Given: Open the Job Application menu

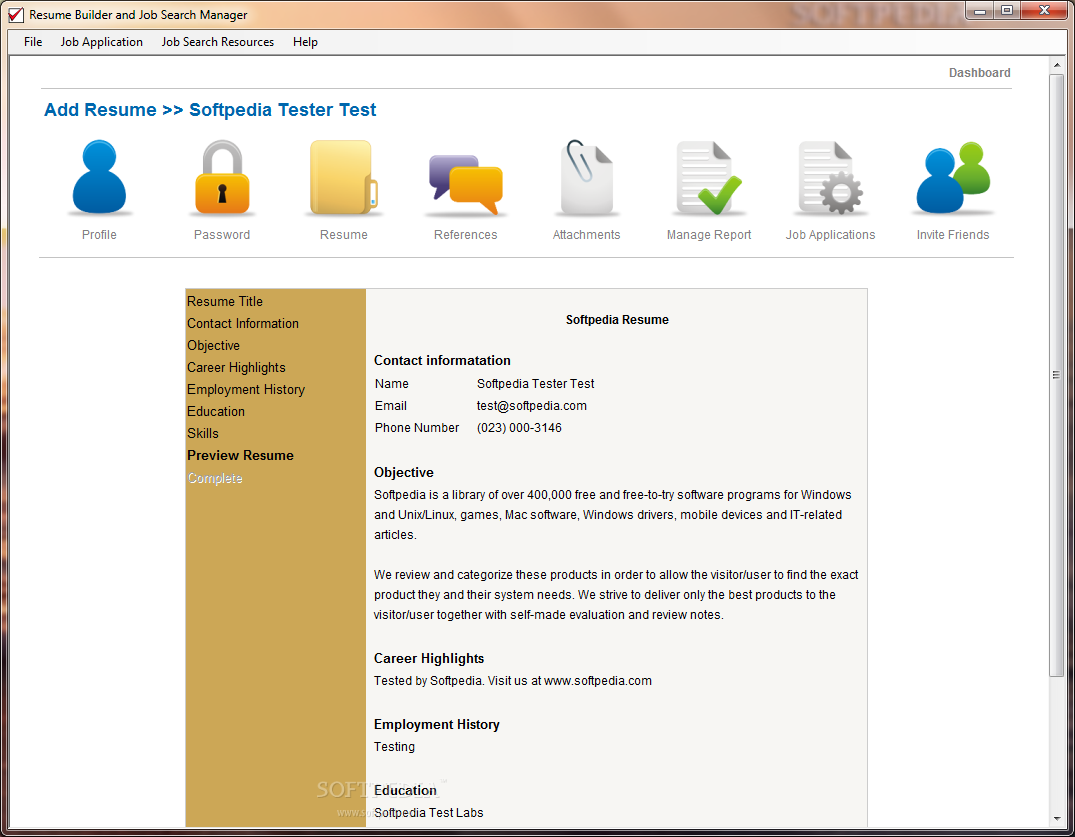Looking at the screenshot, I should pos(101,42).
